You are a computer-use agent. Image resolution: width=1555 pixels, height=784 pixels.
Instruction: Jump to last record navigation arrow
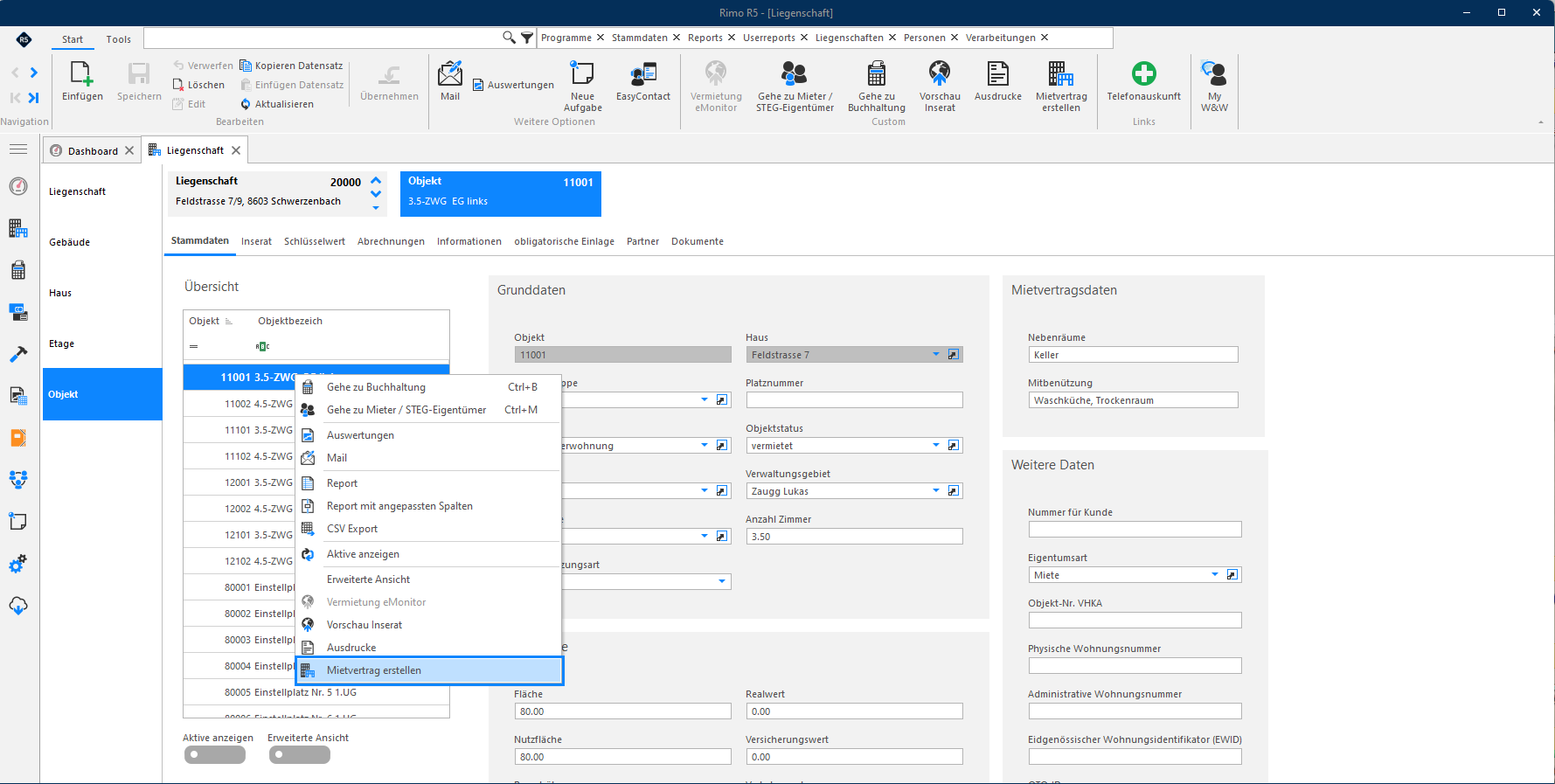pyautogui.click(x=33, y=98)
